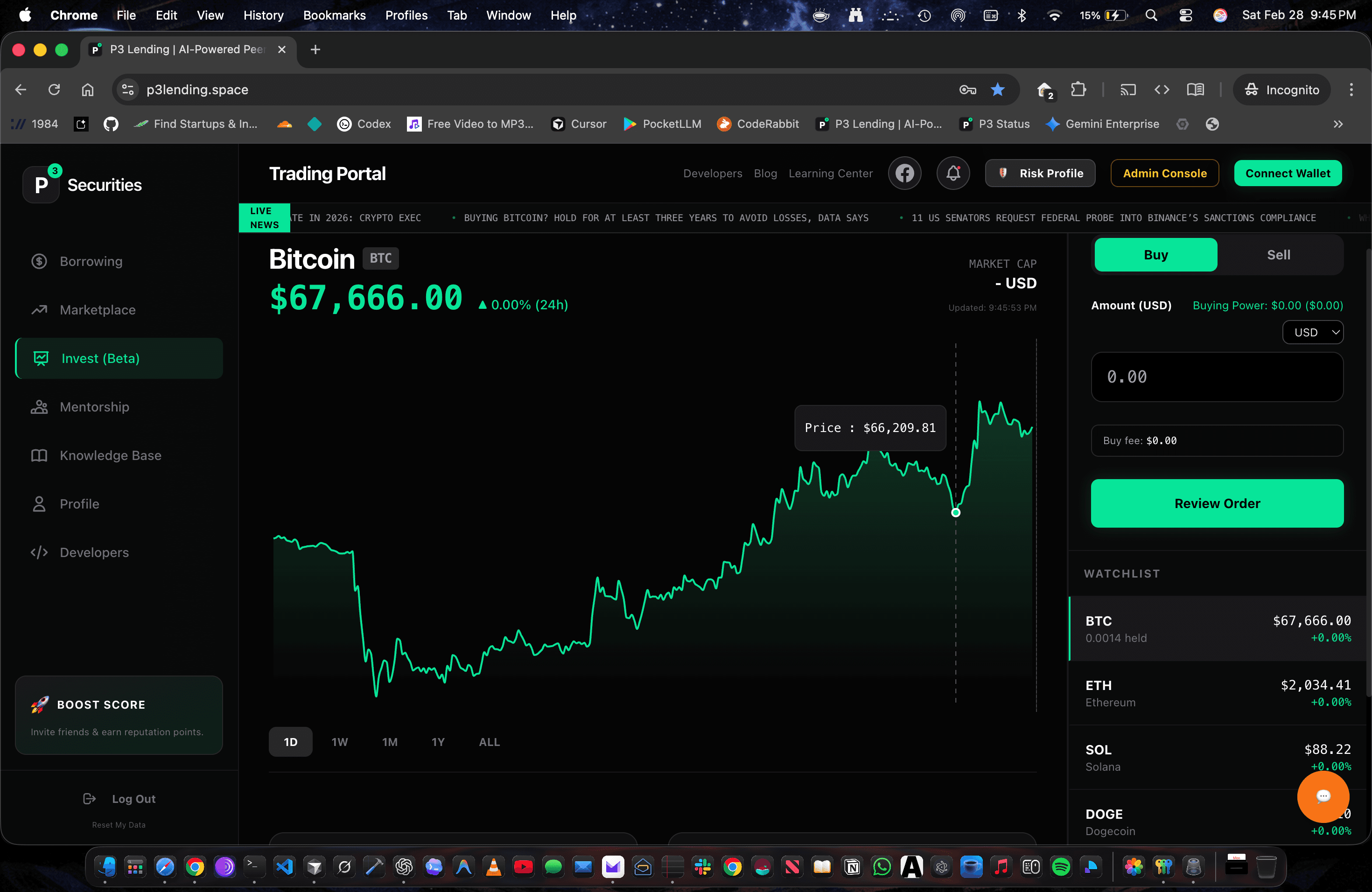
Task: Click the Knowledge Base book icon
Action: [38, 455]
